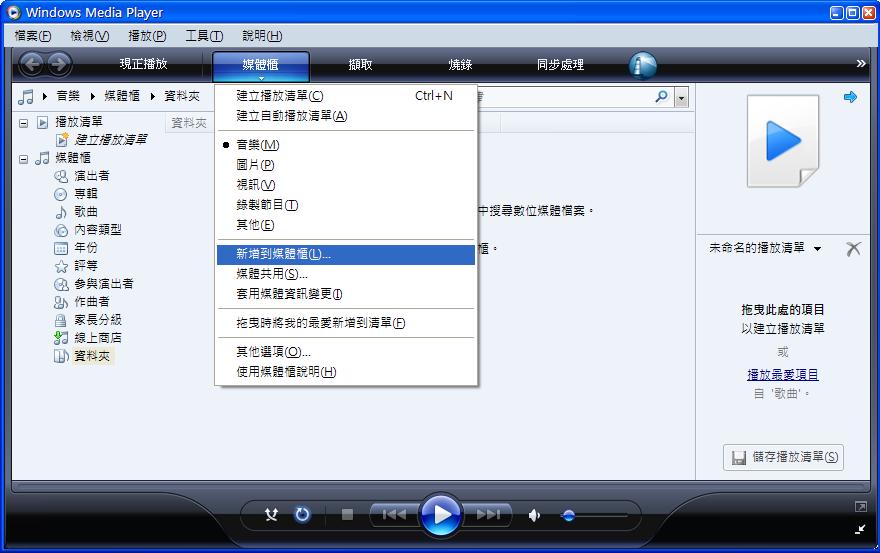Choose 其他選項(O)... menu entry
Screen dimensions: 880x553
click(x=346, y=352)
